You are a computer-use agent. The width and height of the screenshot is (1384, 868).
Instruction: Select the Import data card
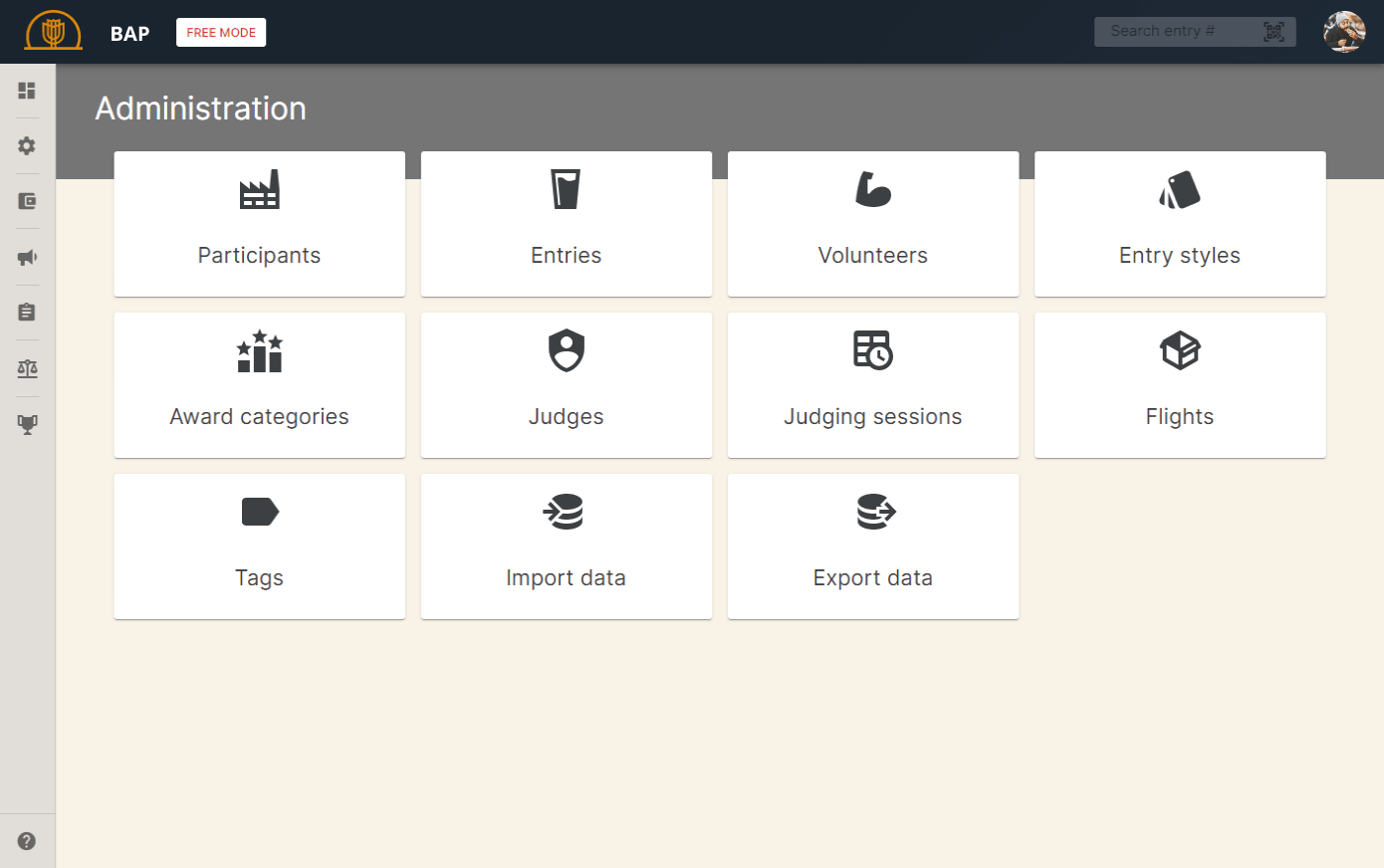567,546
